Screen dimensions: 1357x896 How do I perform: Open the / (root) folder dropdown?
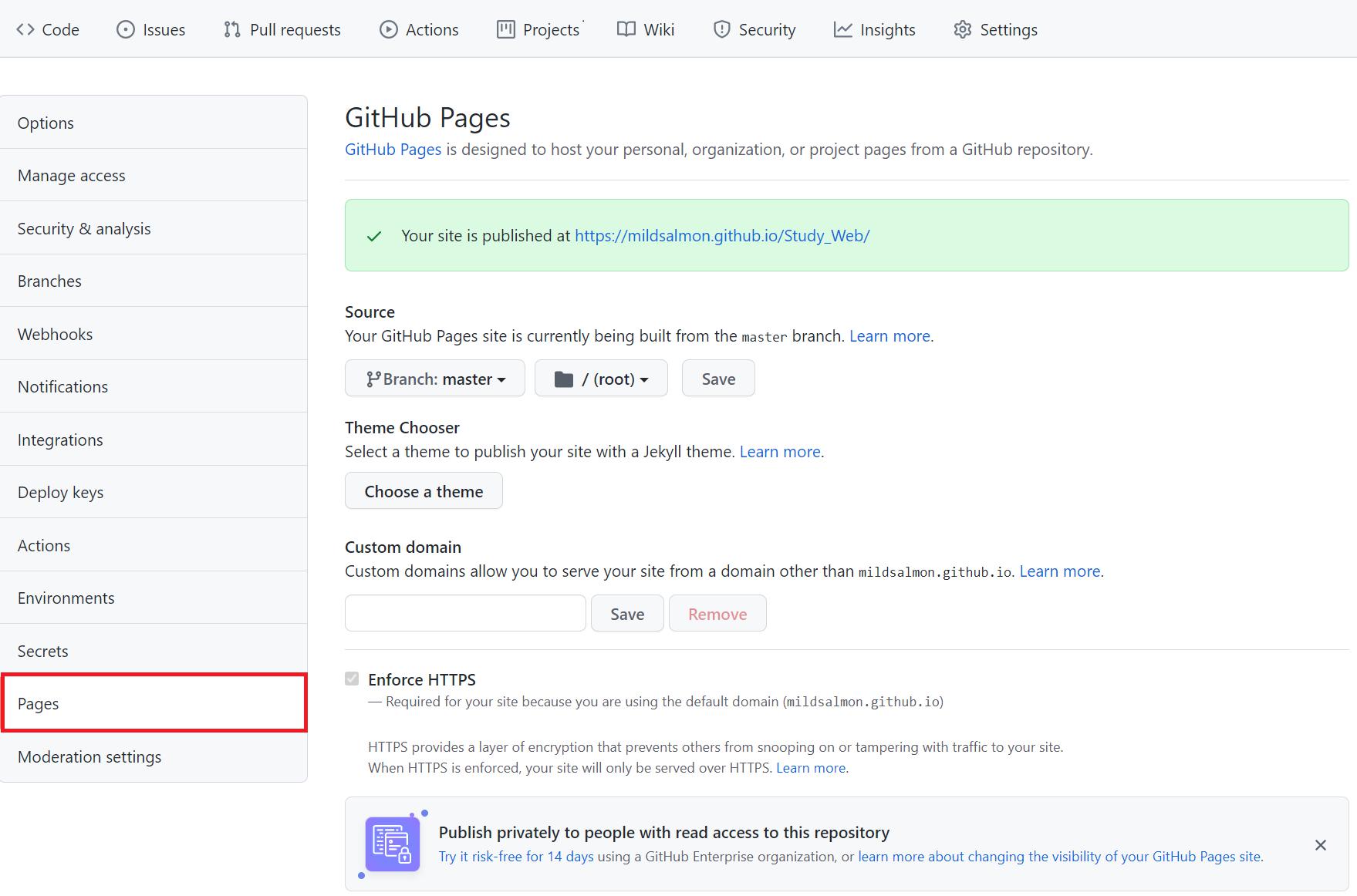point(601,379)
